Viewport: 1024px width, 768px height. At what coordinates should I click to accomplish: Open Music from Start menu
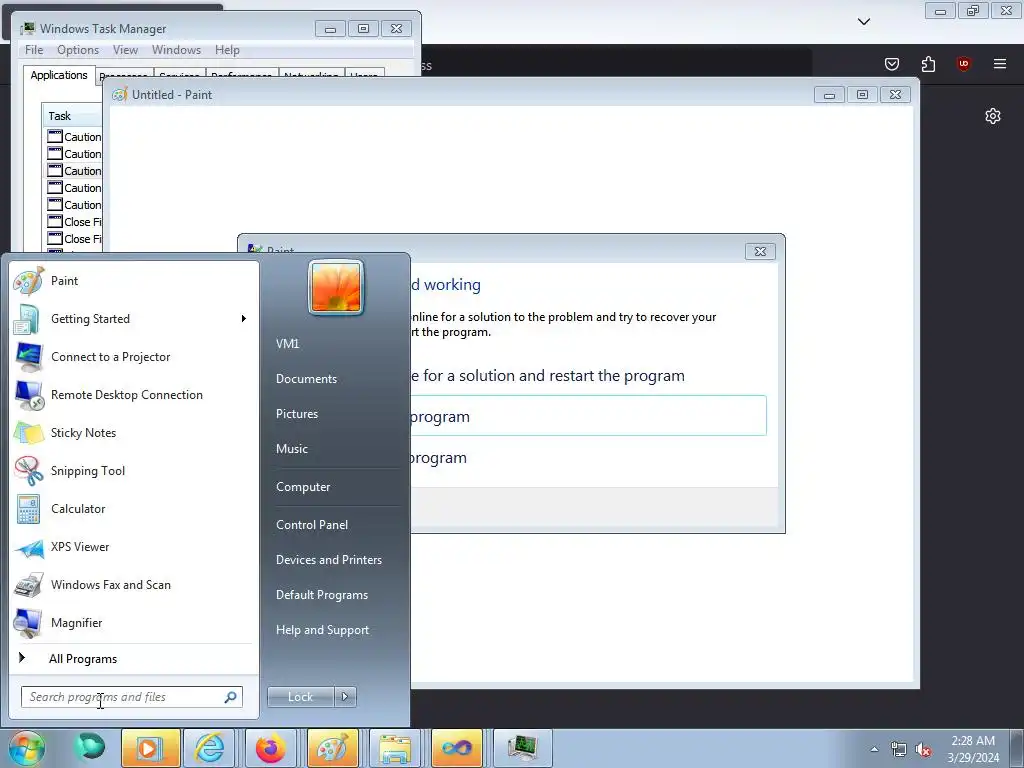(292, 449)
